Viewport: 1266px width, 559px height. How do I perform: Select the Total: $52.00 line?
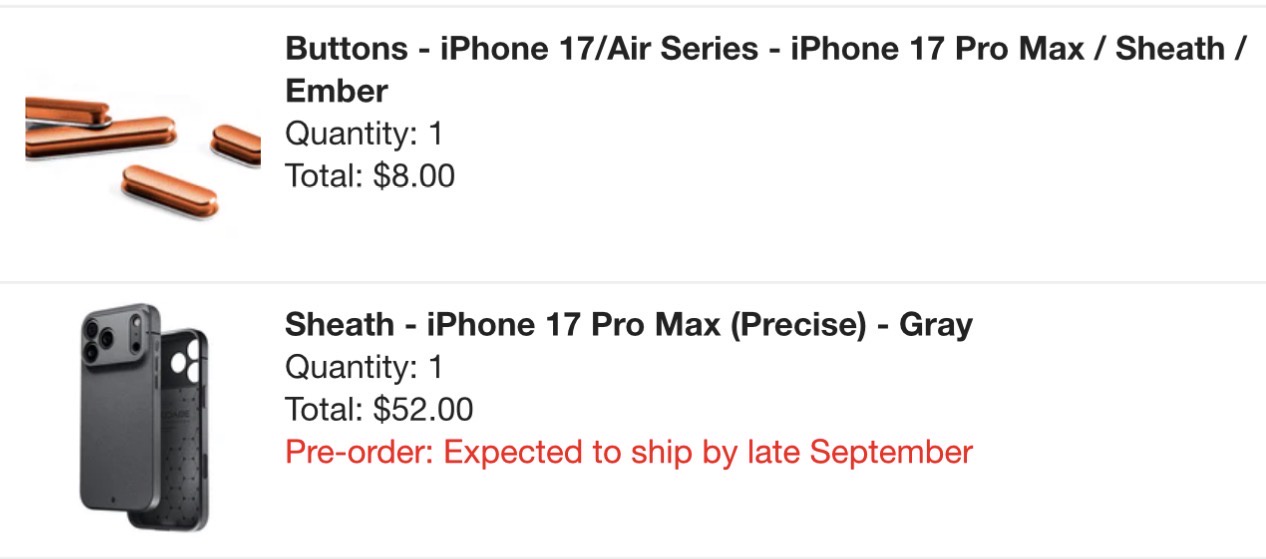pyautogui.click(x=379, y=410)
